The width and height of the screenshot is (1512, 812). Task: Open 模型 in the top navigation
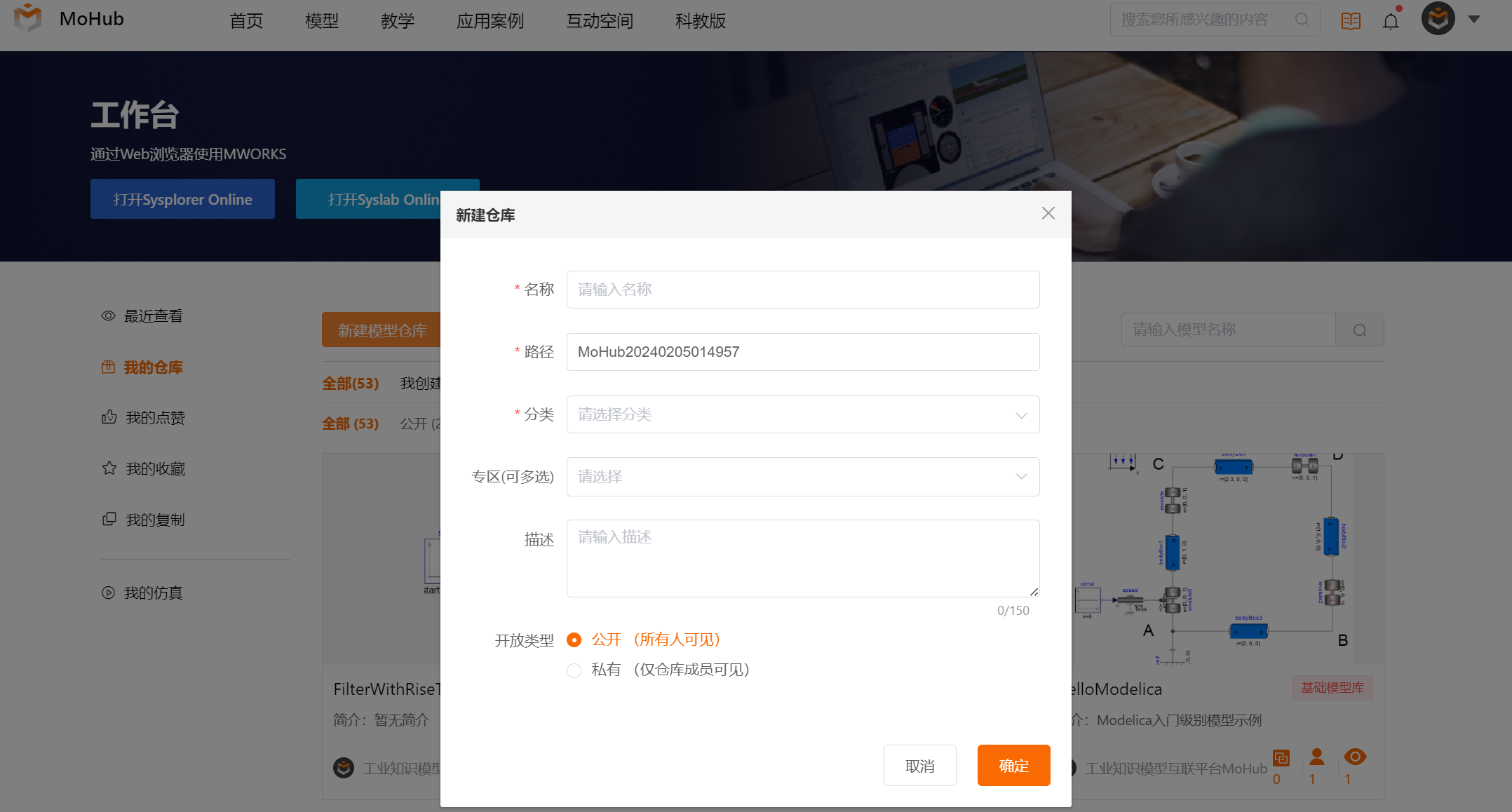pos(322,21)
